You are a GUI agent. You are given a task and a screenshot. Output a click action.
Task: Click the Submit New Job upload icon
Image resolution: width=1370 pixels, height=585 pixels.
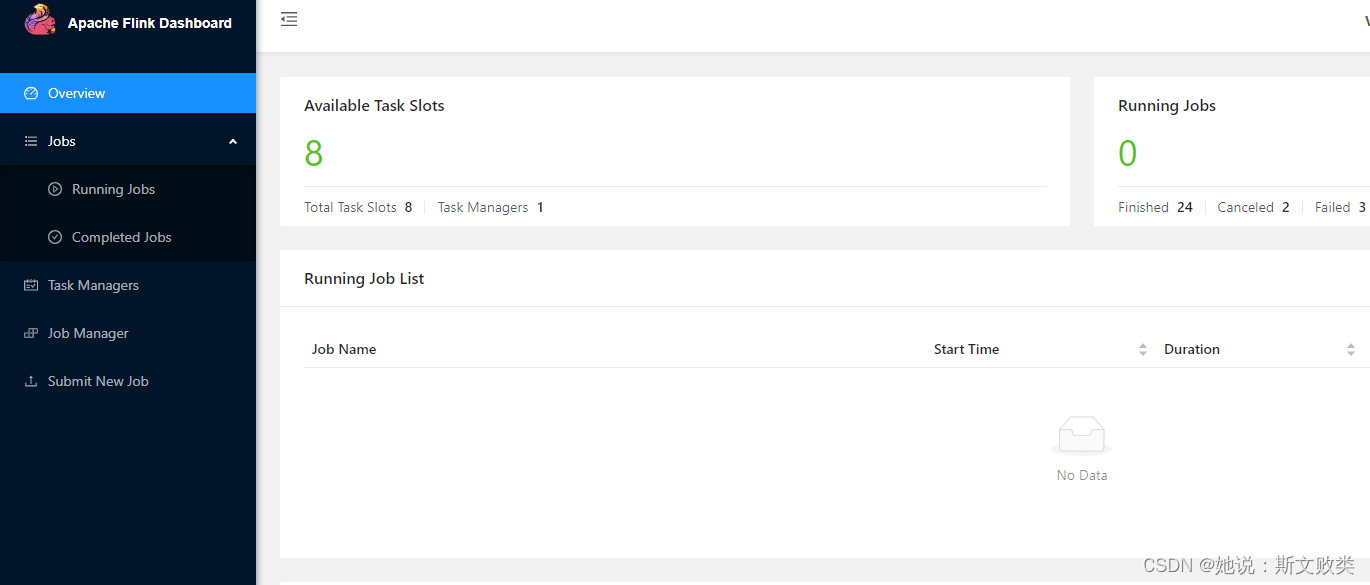coord(31,381)
